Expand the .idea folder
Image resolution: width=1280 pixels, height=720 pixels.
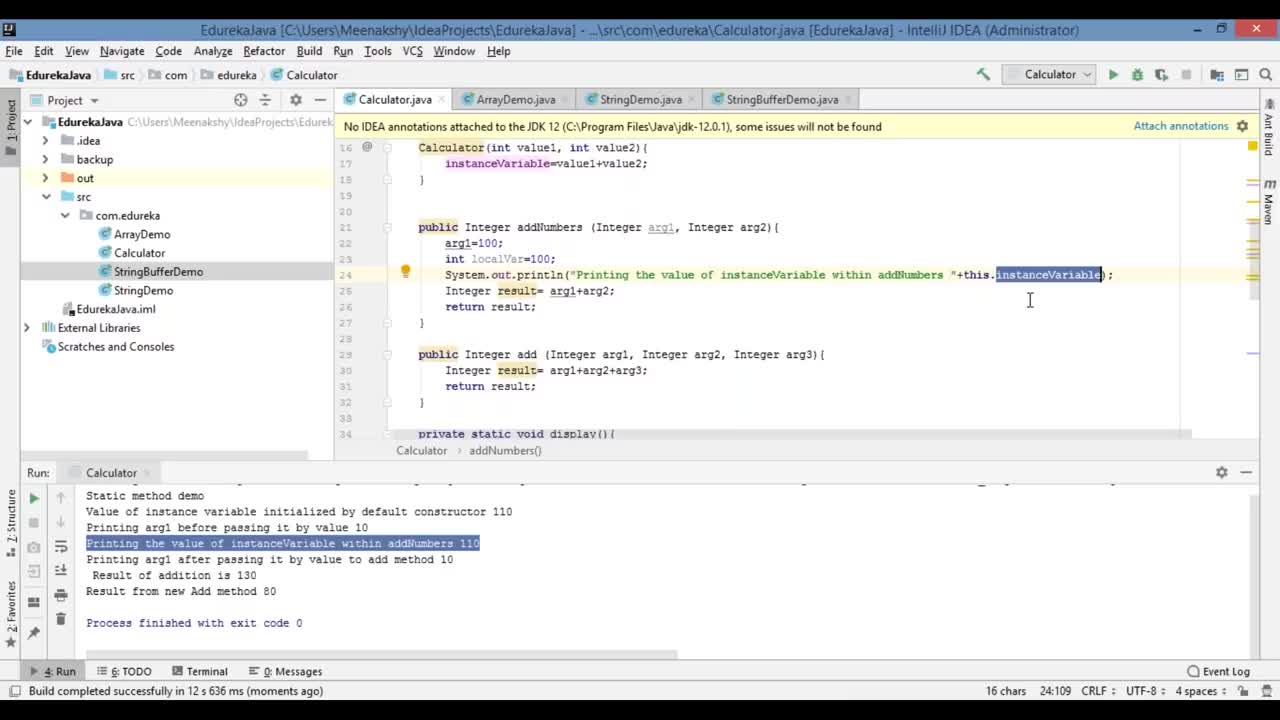point(45,141)
